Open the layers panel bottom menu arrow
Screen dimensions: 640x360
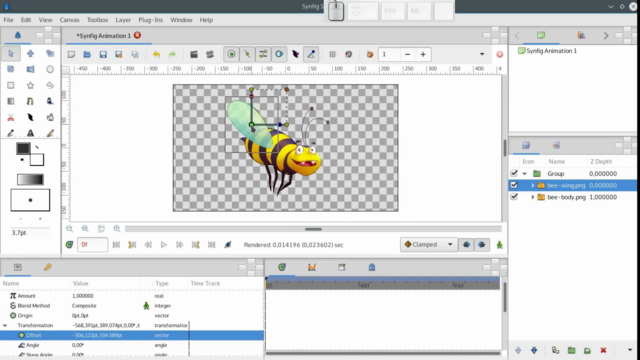[630, 350]
